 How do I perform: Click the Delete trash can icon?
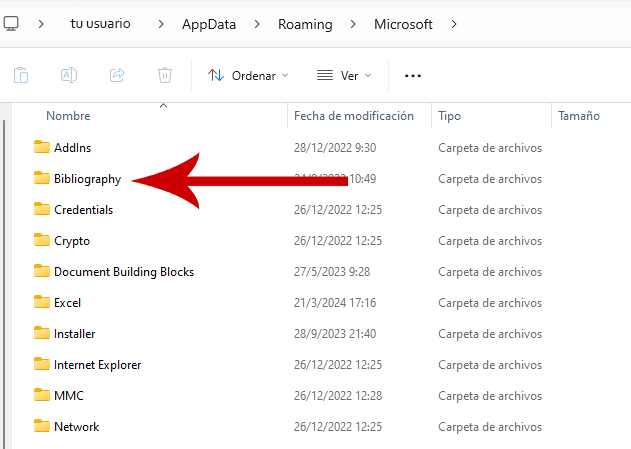[165, 75]
